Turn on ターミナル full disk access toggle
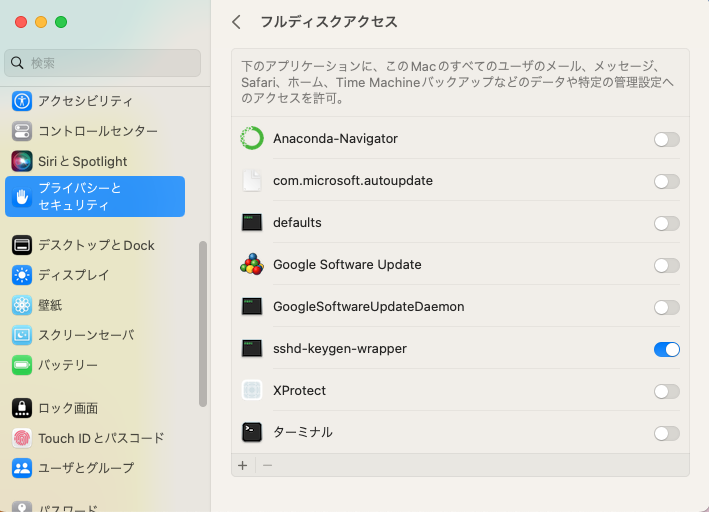This screenshot has width=709, height=512. pos(666,433)
